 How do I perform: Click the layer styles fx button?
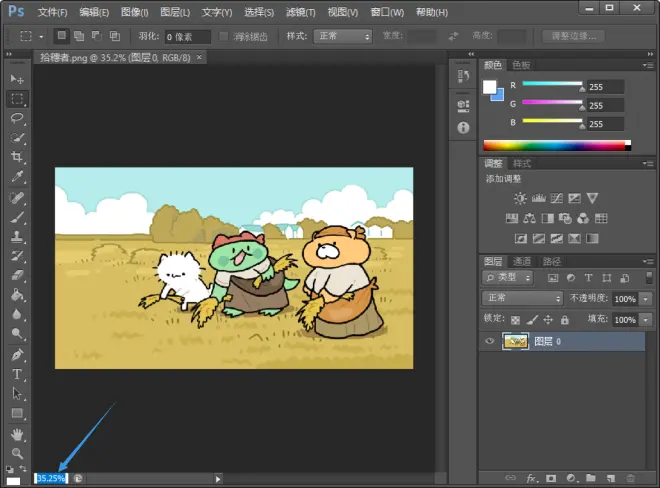(x=531, y=478)
